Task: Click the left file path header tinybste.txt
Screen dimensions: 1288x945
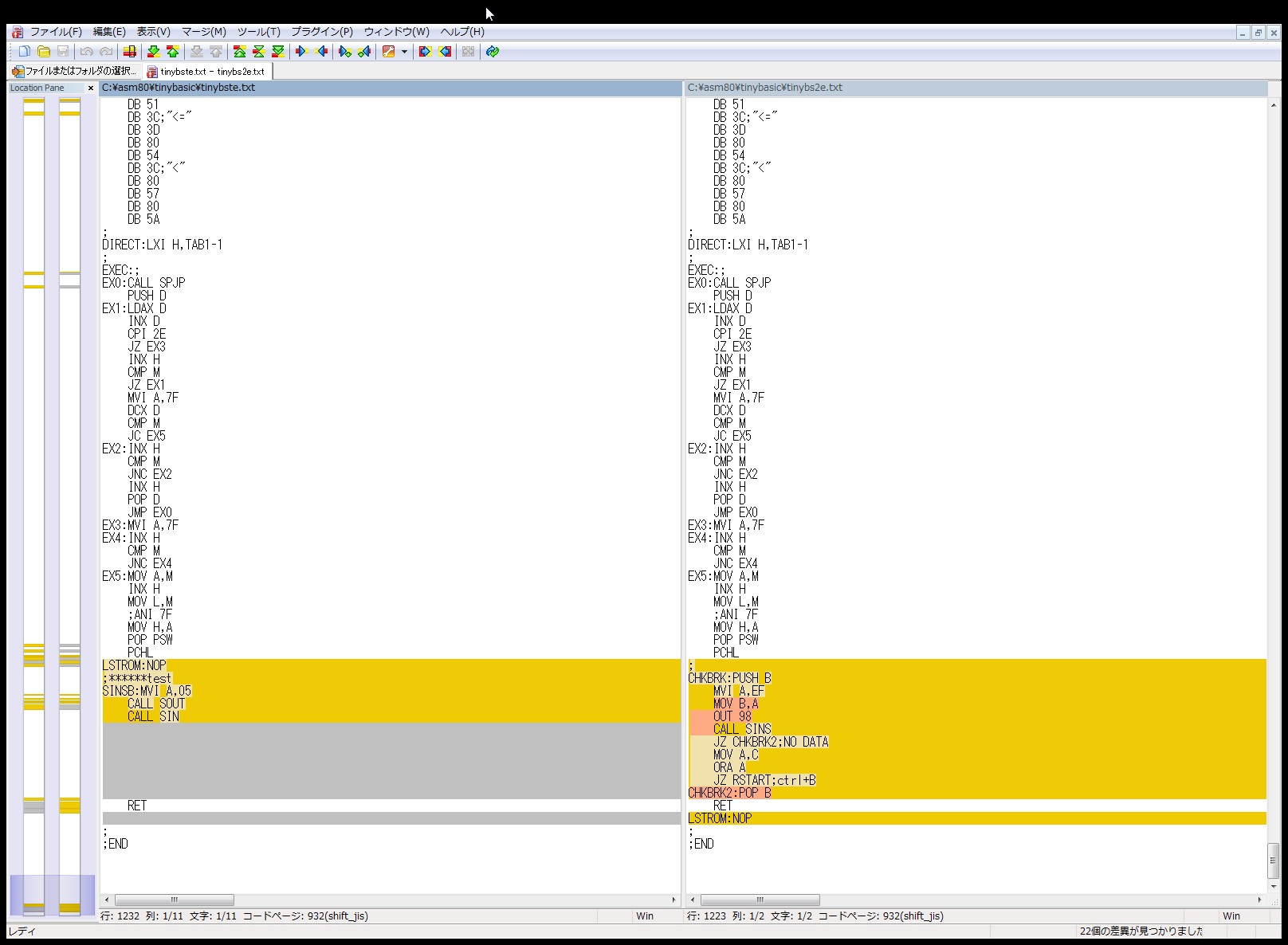Action: click(391, 88)
